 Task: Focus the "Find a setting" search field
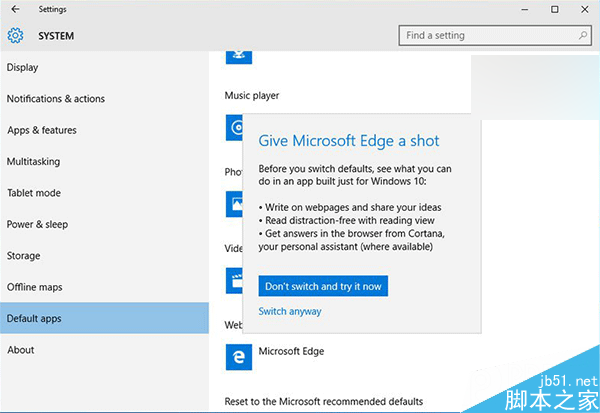coord(485,36)
